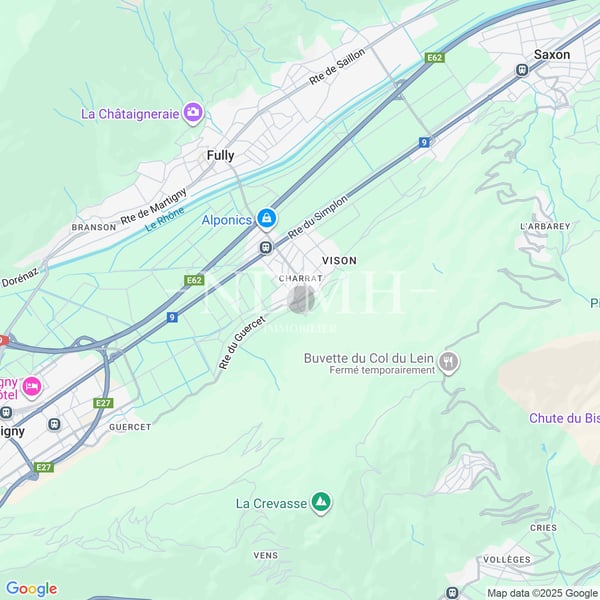Select the Alponics shopping bag marker
Viewport: 600px width, 600px height.
click(267, 219)
